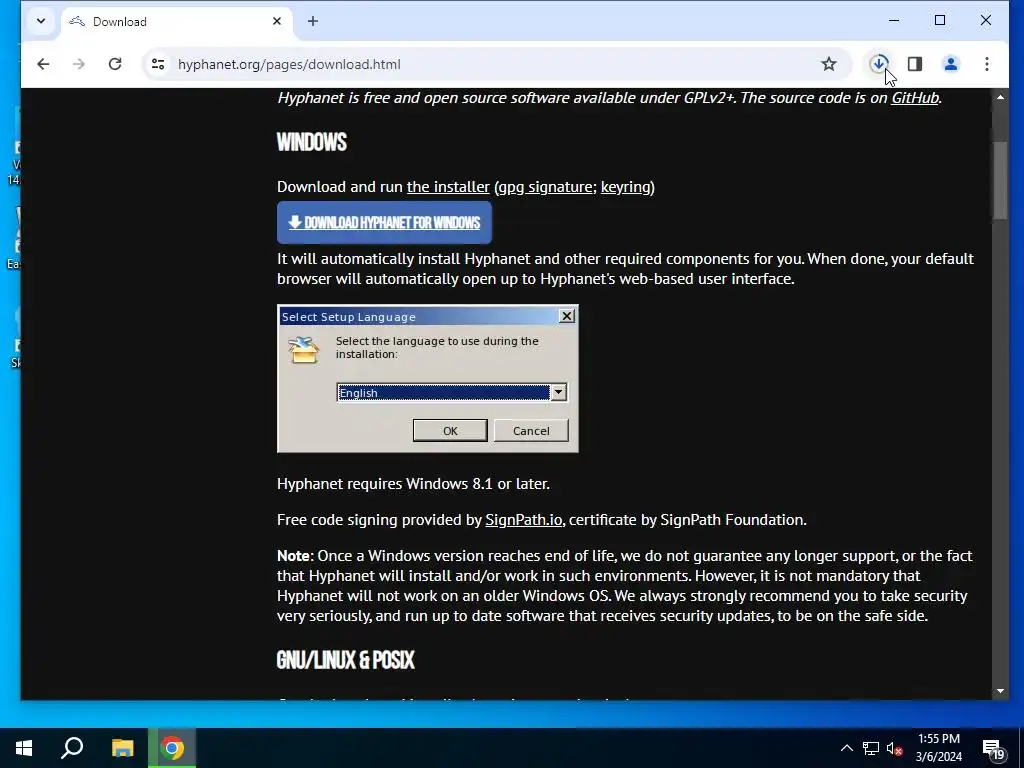View site information icon in address bar
The height and width of the screenshot is (768, 1024).
pos(158,64)
